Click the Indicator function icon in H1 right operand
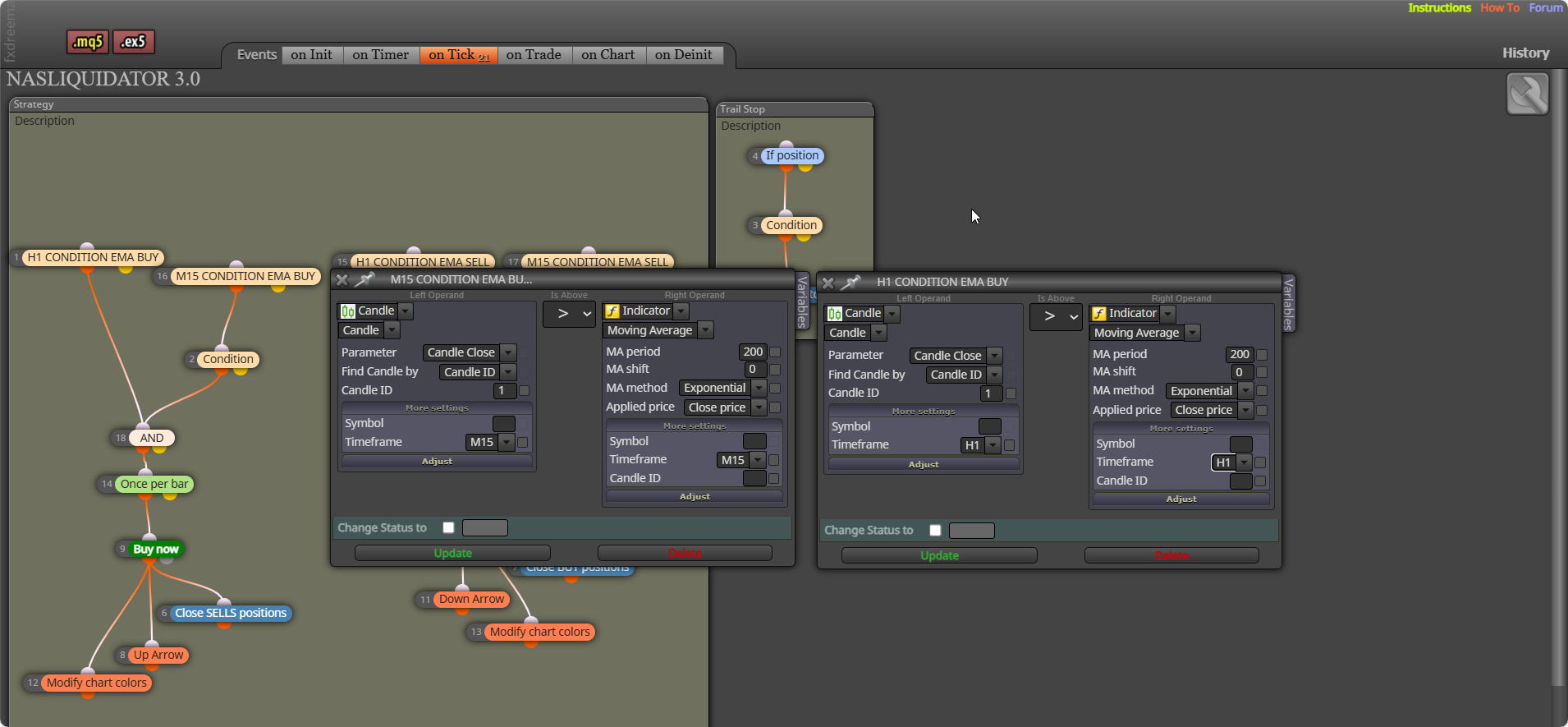This screenshot has height=727, width=1568. [x=1099, y=314]
